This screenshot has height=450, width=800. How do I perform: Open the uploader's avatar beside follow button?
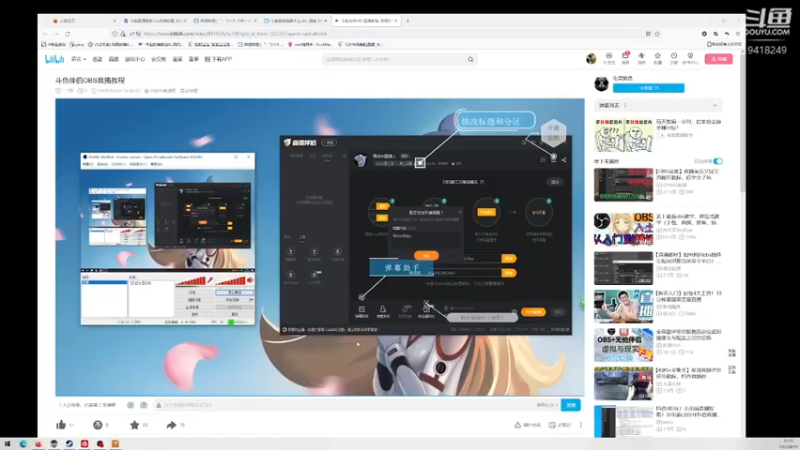pyautogui.click(x=602, y=84)
